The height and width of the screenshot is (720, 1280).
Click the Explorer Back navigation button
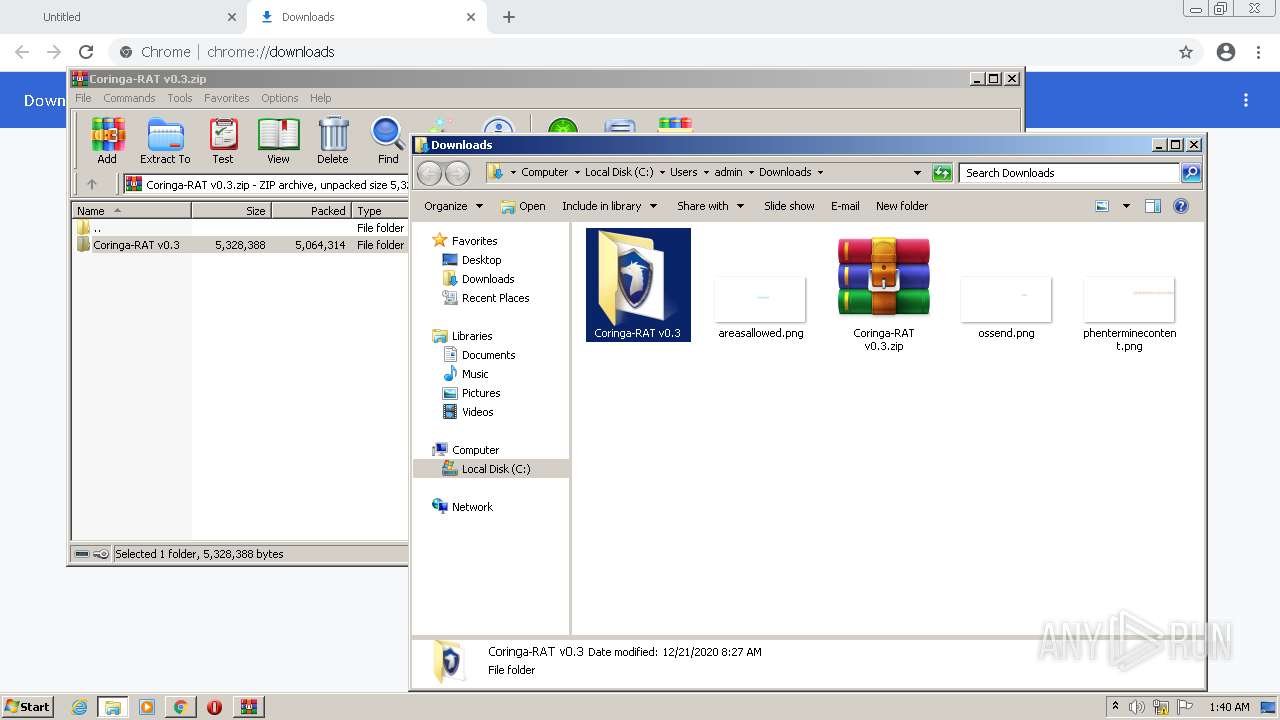click(x=429, y=173)
